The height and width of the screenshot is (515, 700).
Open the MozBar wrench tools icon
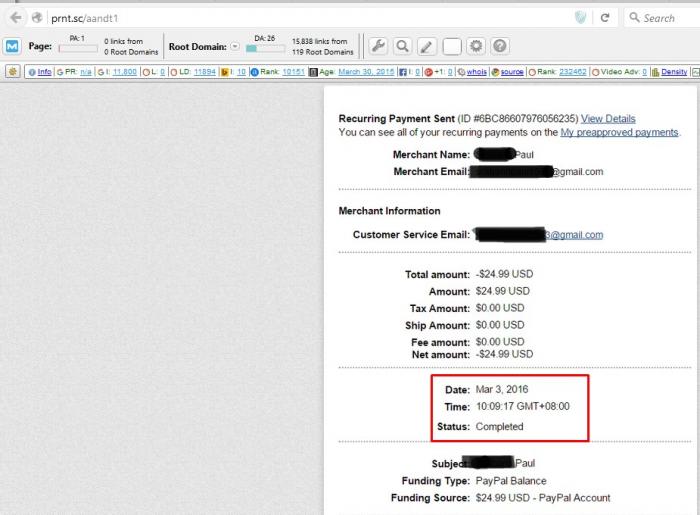pyautogui.click(x=378, y=46)
